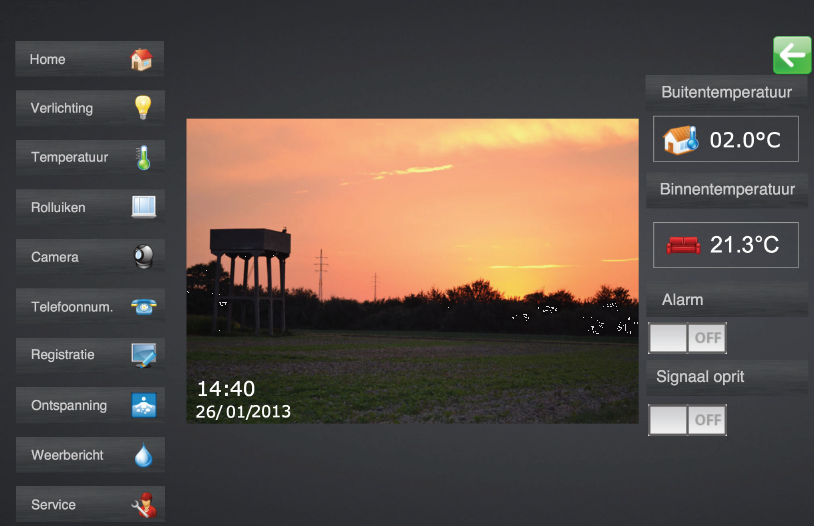The image size is (814, 526).
Task: Click the red house Home icon
Action: tap(141, 59)
